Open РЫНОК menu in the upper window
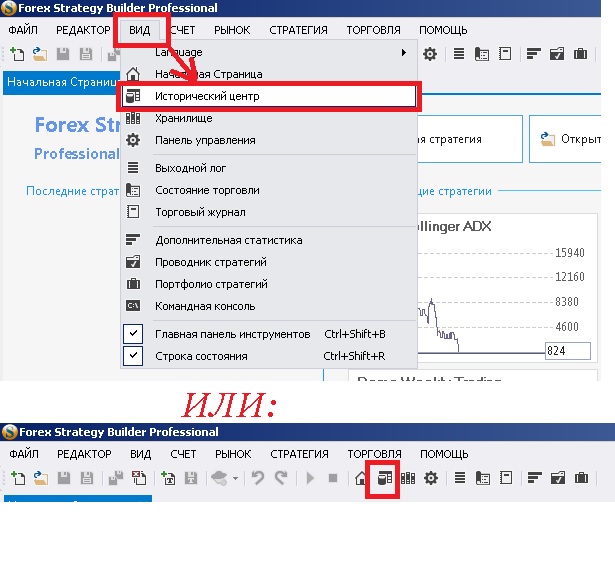Viewport: 615px width, 570px height. tap(232, 30)
